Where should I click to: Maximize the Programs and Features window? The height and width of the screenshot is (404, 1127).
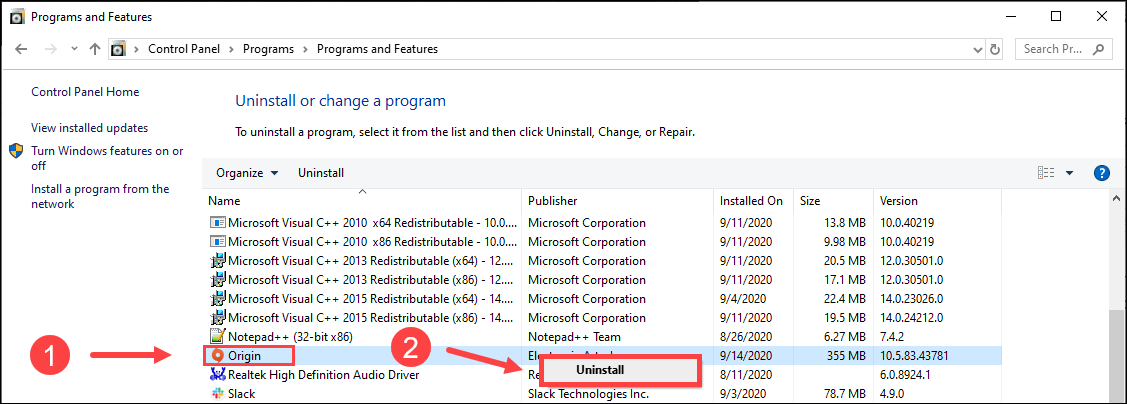(x=1055, y=17)
